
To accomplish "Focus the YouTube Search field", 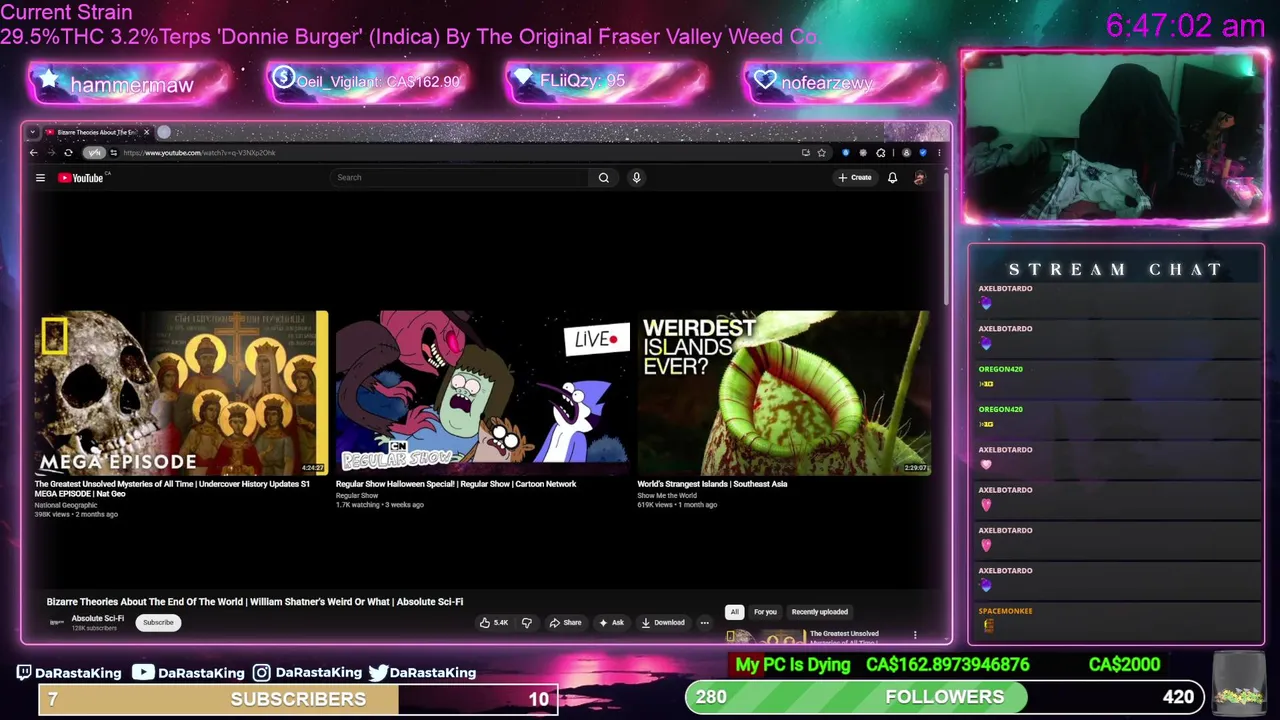I will 461,178.
